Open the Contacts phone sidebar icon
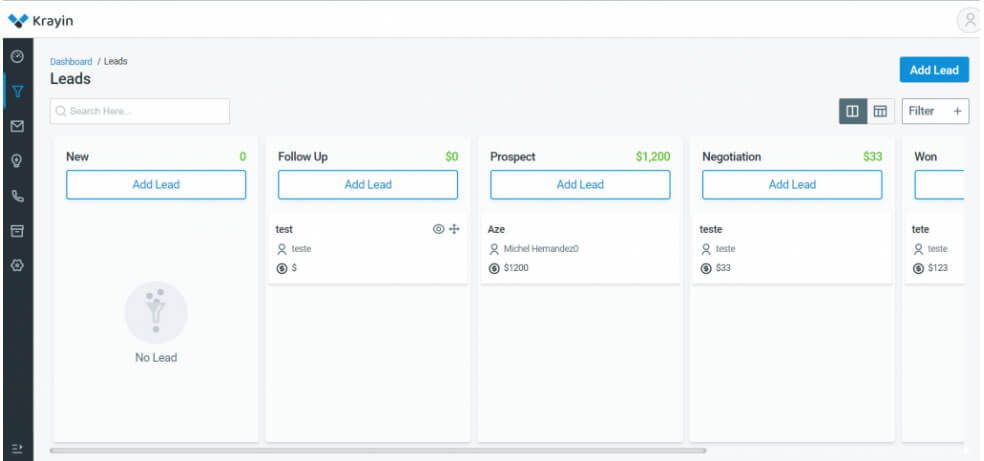The width and height of the screenshot is (984, 461). tap(18, 196)
